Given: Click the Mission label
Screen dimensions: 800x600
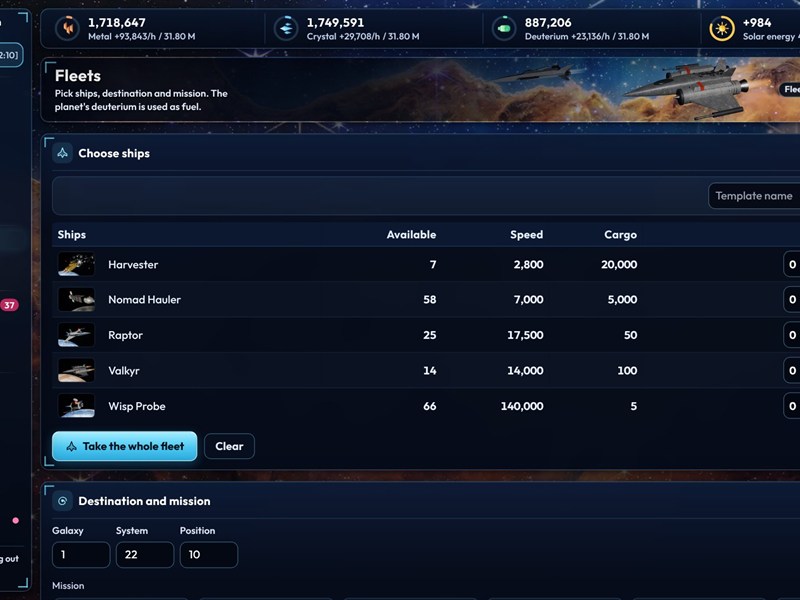Looking at the screenshot, I should 68,586.
